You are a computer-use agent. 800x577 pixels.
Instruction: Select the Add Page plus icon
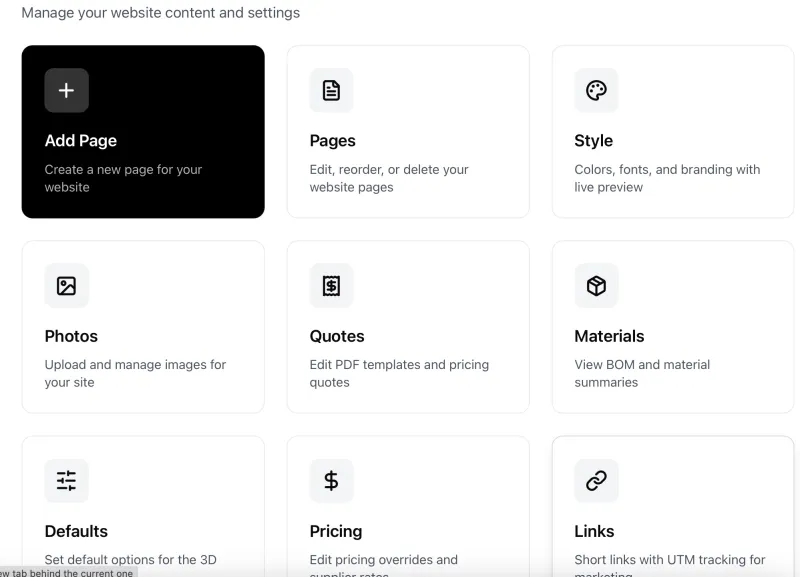(66, 90)
